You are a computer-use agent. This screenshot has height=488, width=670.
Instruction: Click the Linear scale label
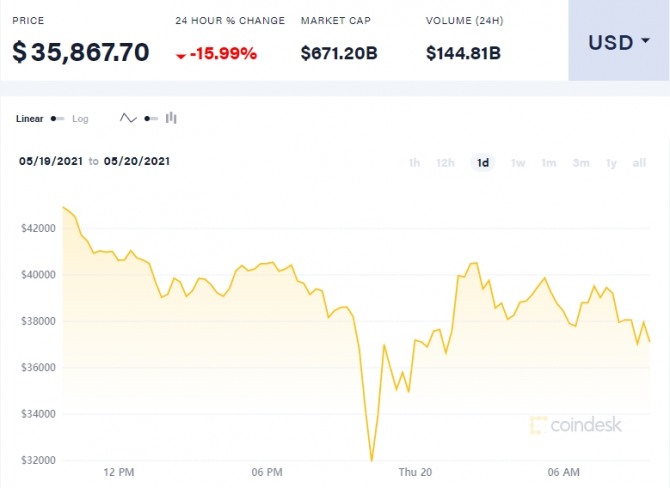point(30,119)
